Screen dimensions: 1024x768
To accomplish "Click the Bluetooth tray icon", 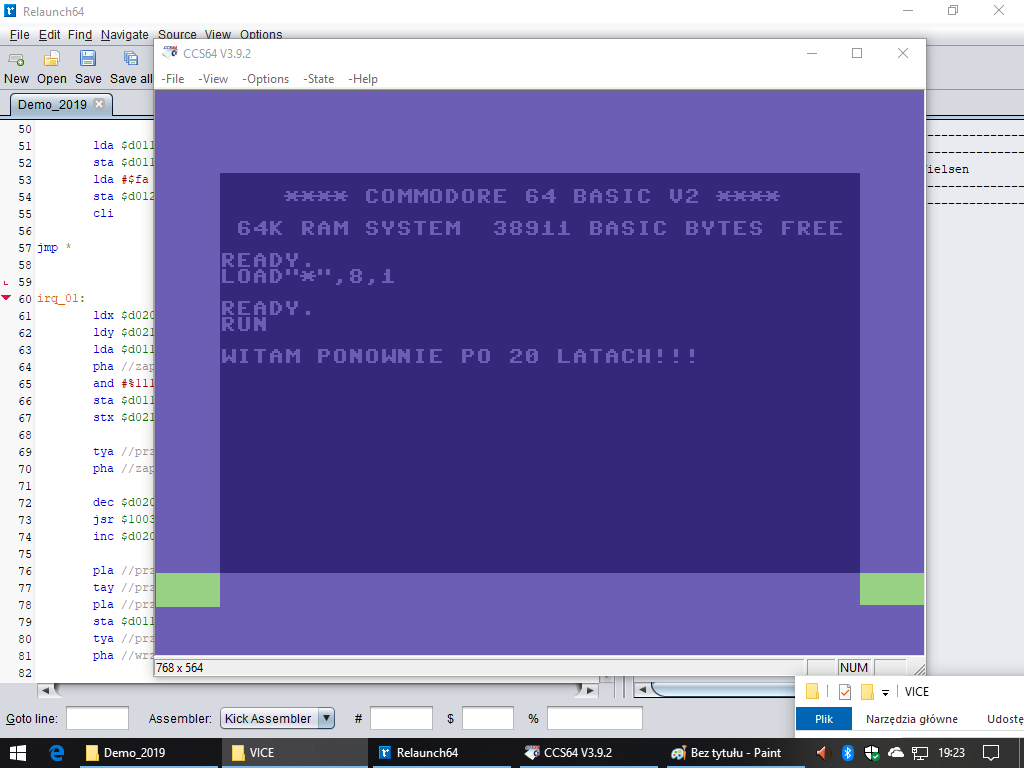I will 847,753.
